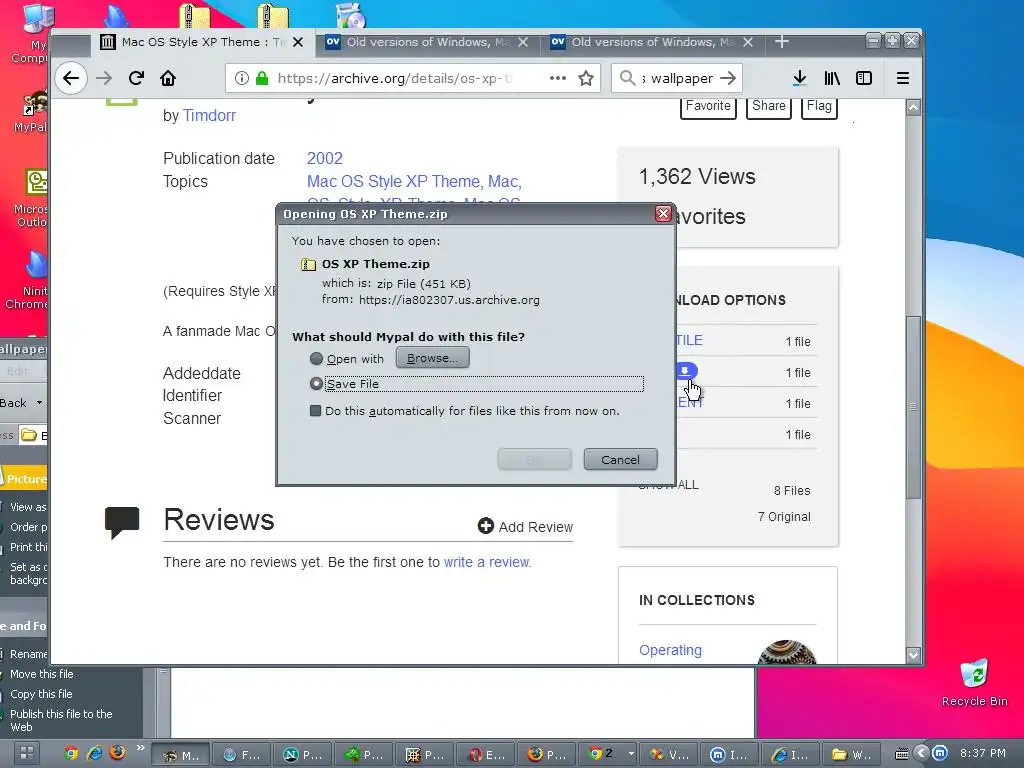
Task: Click 'Copy this file' in Explorer window
Action: click(x=41, y=694)
